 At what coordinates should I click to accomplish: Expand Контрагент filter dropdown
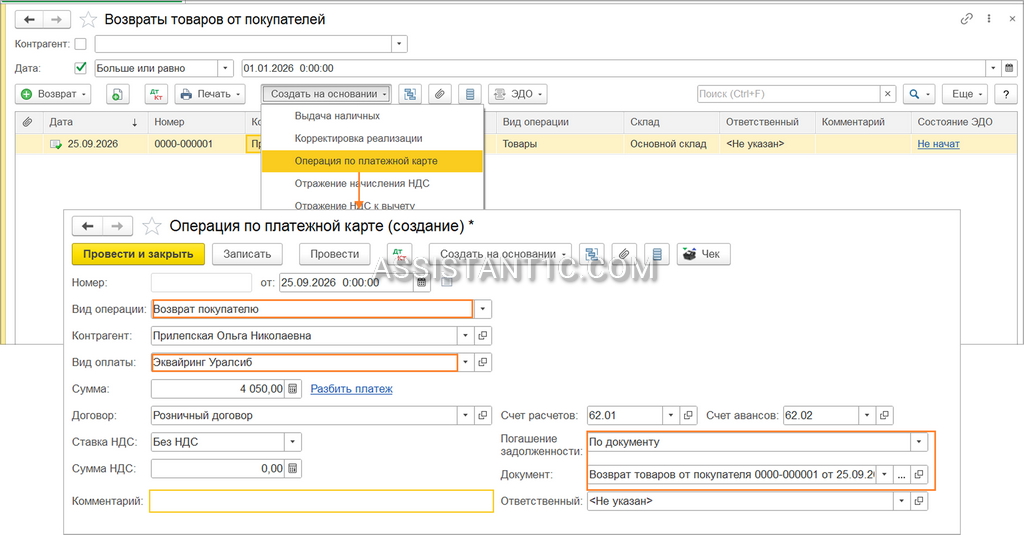click(399, 44)
